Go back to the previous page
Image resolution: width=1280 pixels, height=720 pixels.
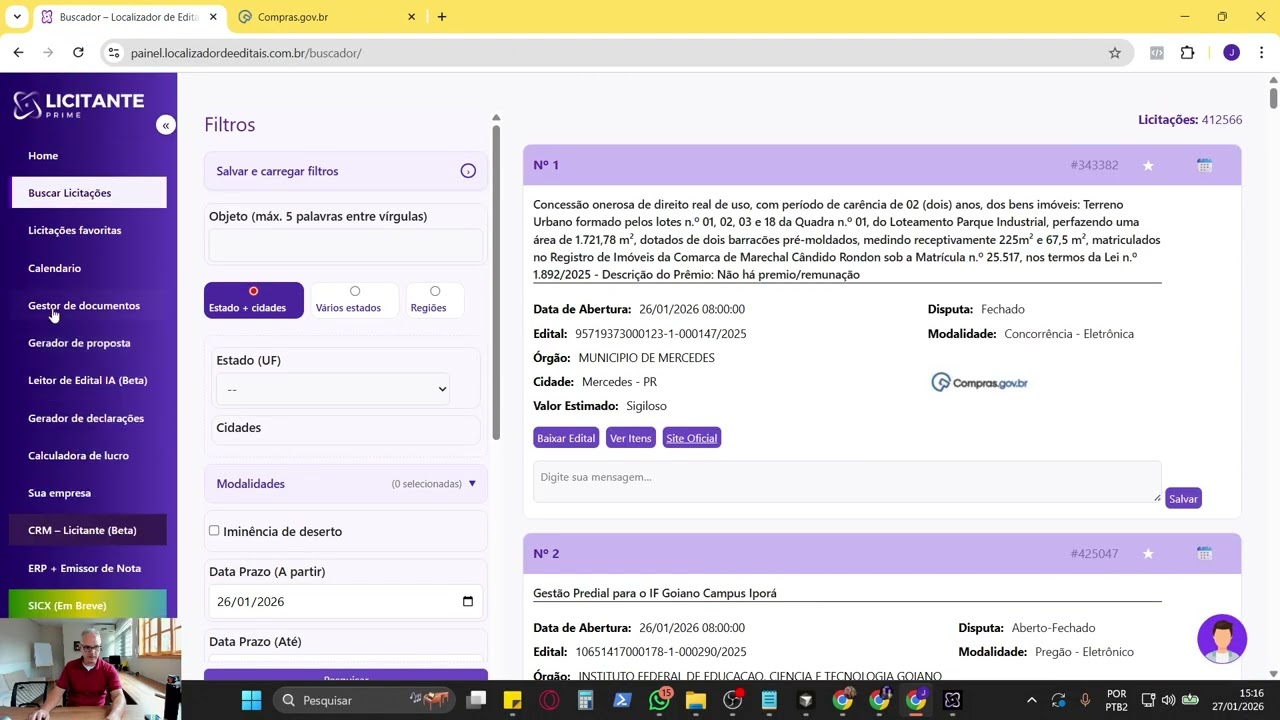pos(19,53)
